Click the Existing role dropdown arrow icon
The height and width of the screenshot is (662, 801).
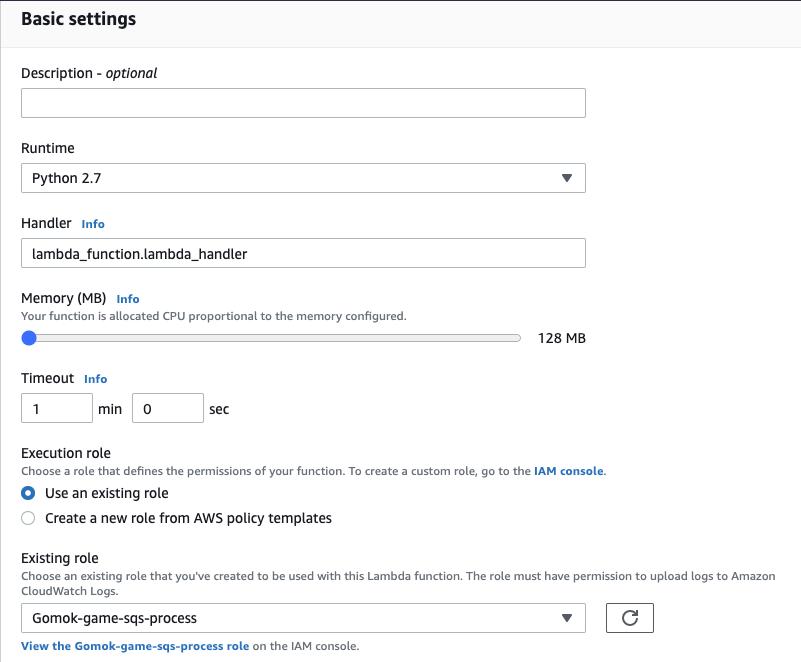(x=567, y=618)
